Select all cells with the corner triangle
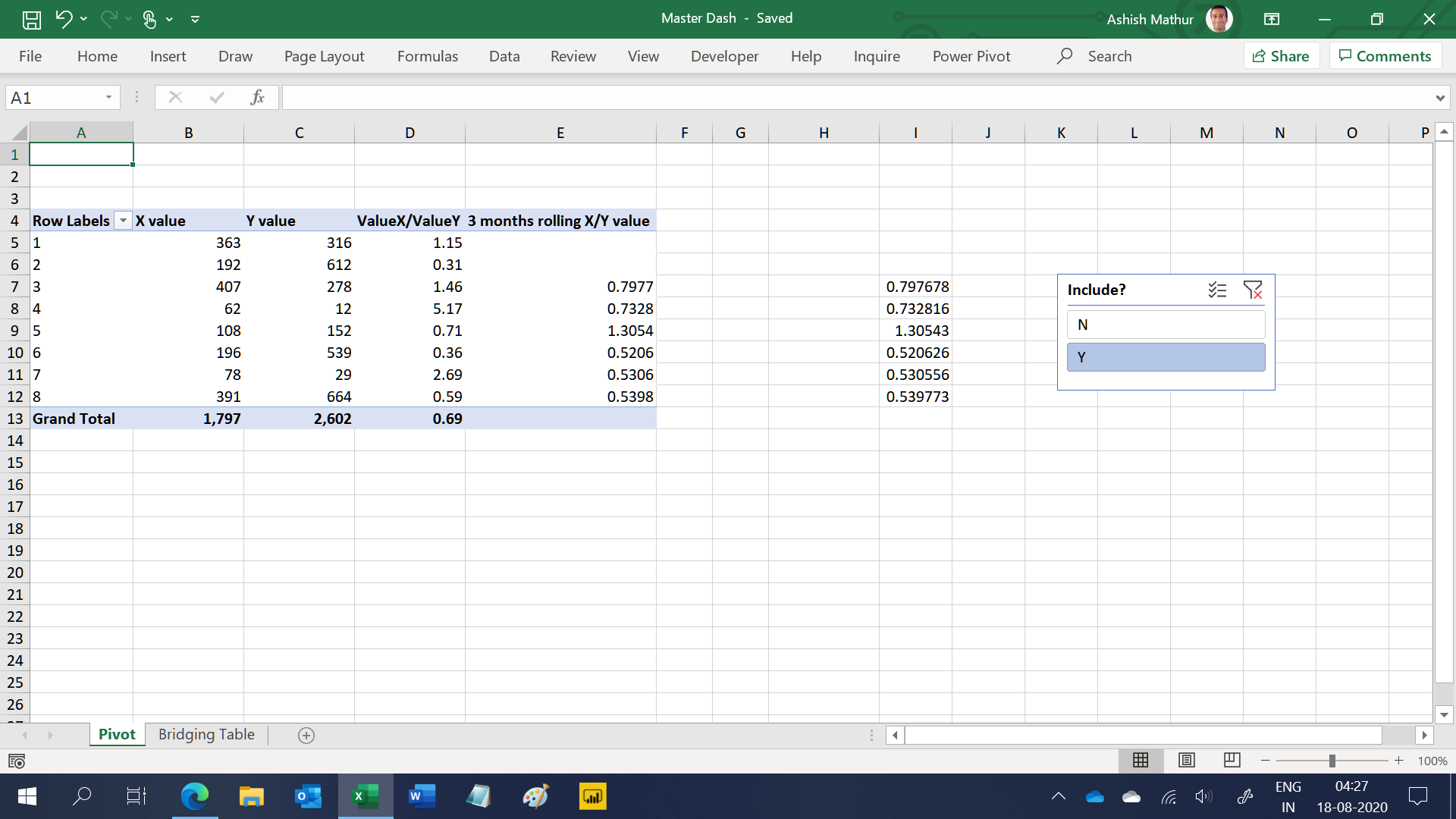Viewport: 1456px width, 819px height. click(x=17, y=133)
